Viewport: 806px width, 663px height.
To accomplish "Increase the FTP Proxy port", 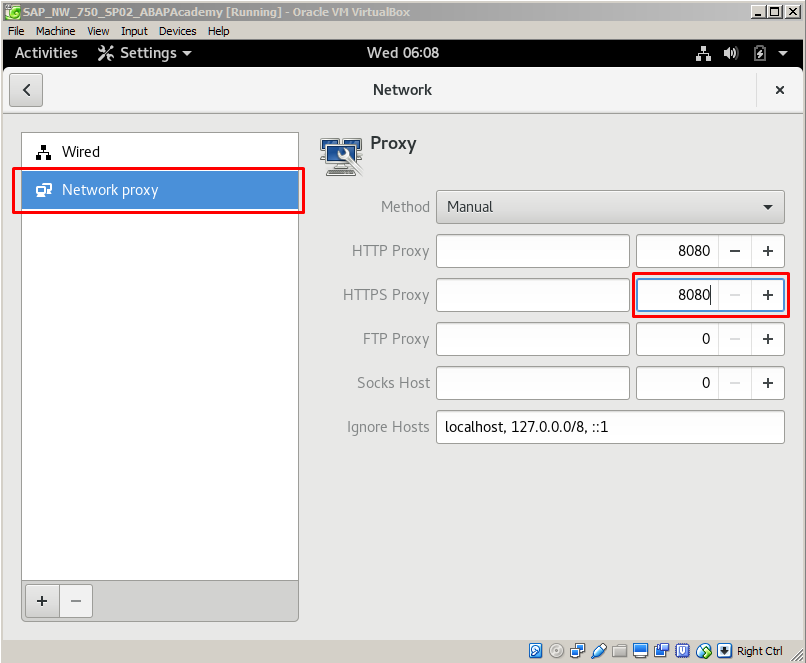I will (768, 339).
